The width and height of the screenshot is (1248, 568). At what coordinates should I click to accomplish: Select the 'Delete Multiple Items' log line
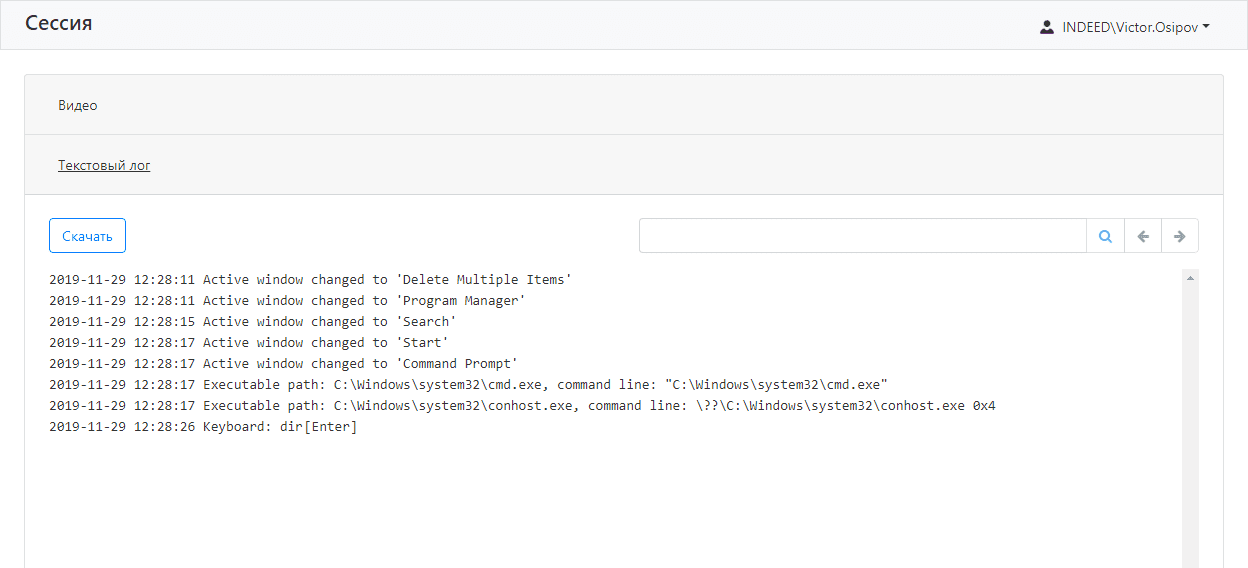tap(310, 280)
